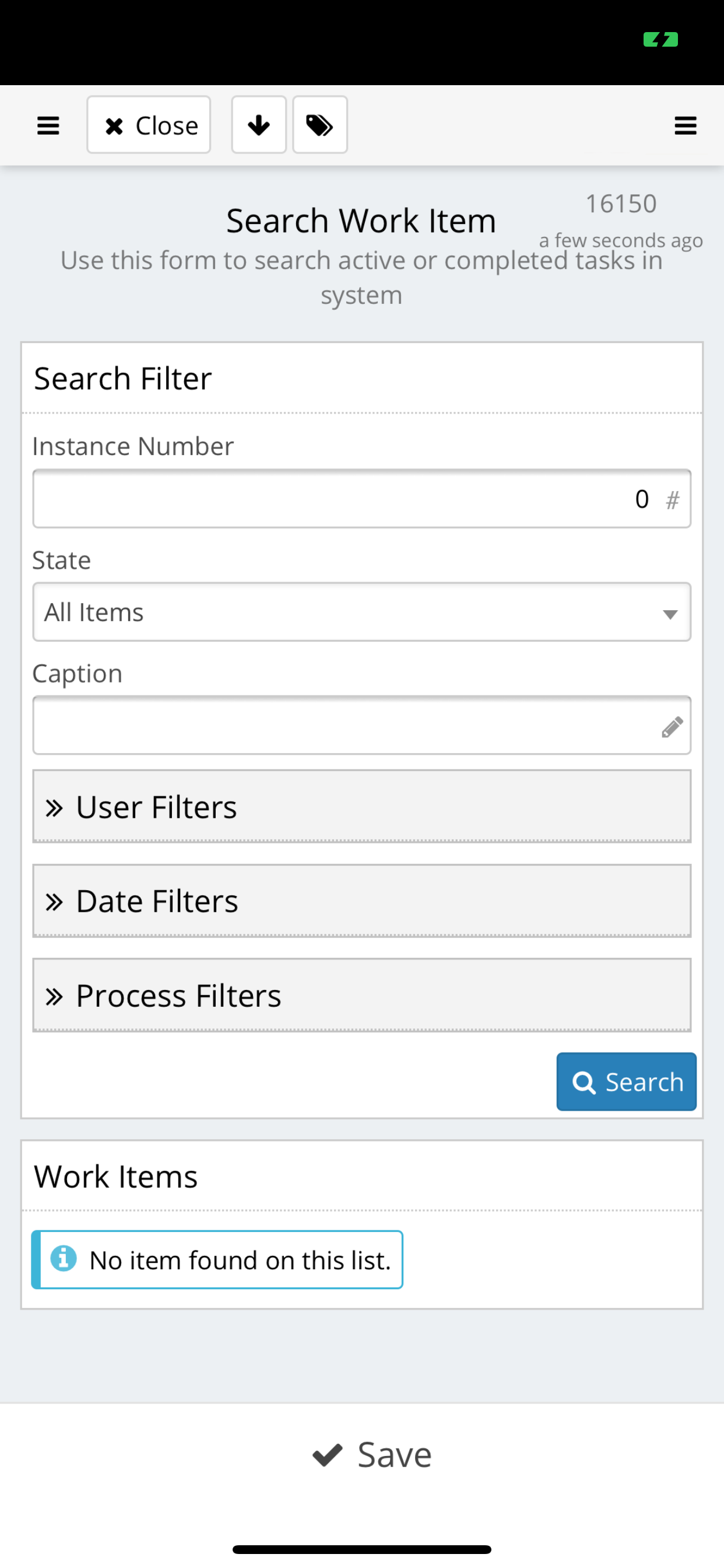Tap the Search Work Item title

coord(361,220)
